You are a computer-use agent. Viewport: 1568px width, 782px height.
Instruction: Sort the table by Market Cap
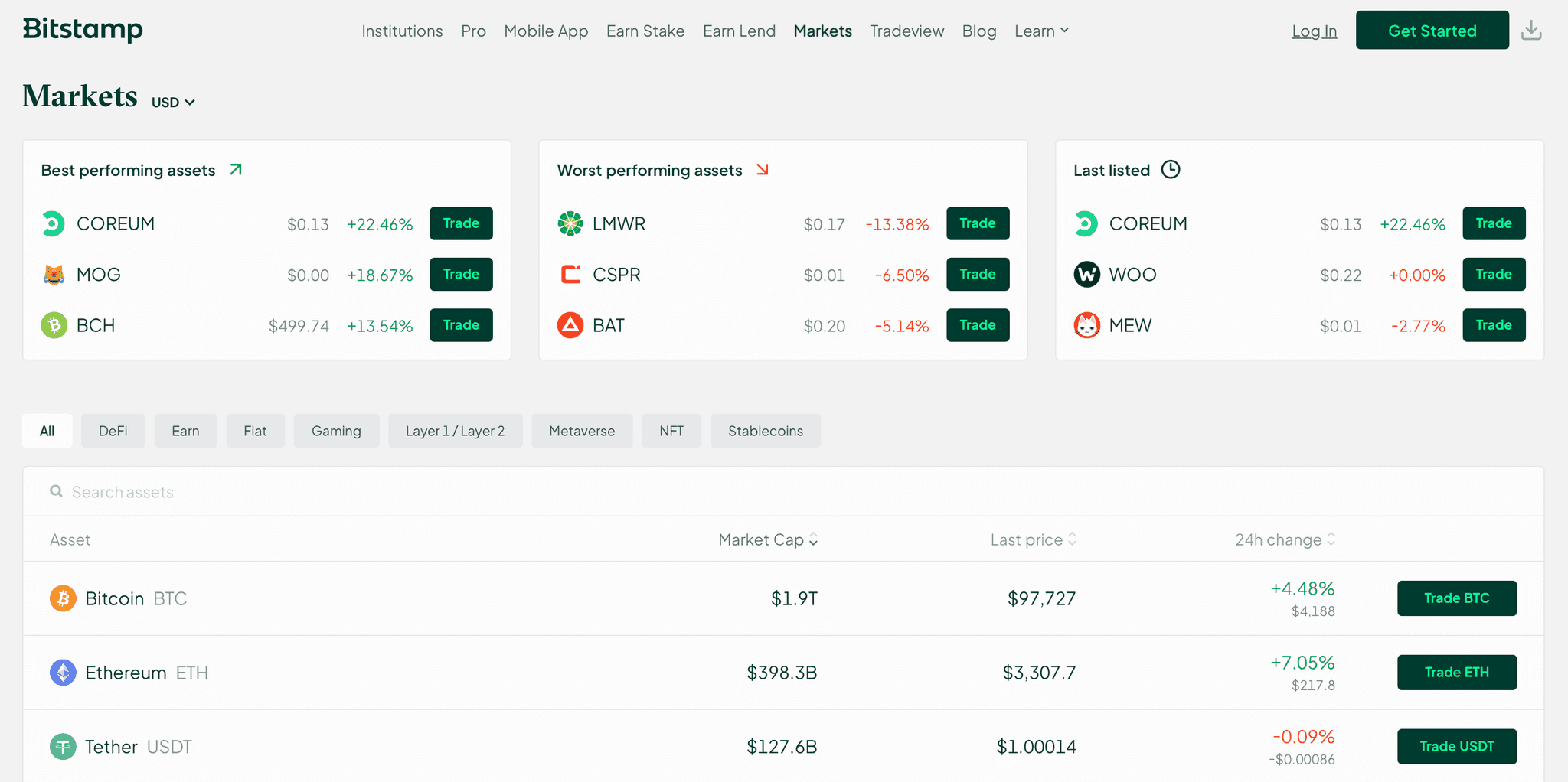pyautogui.click(x=767, y=539)
